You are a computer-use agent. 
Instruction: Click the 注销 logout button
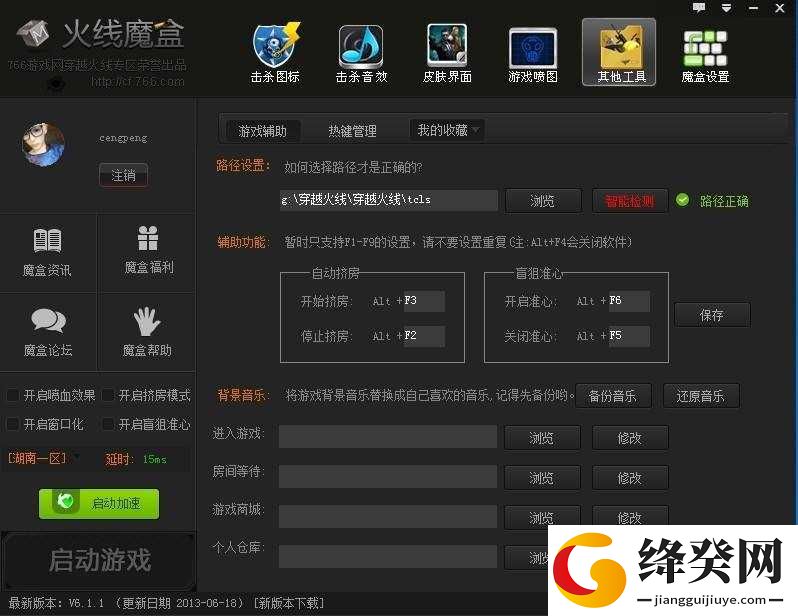pyautogui.click(x=124, y=176)
